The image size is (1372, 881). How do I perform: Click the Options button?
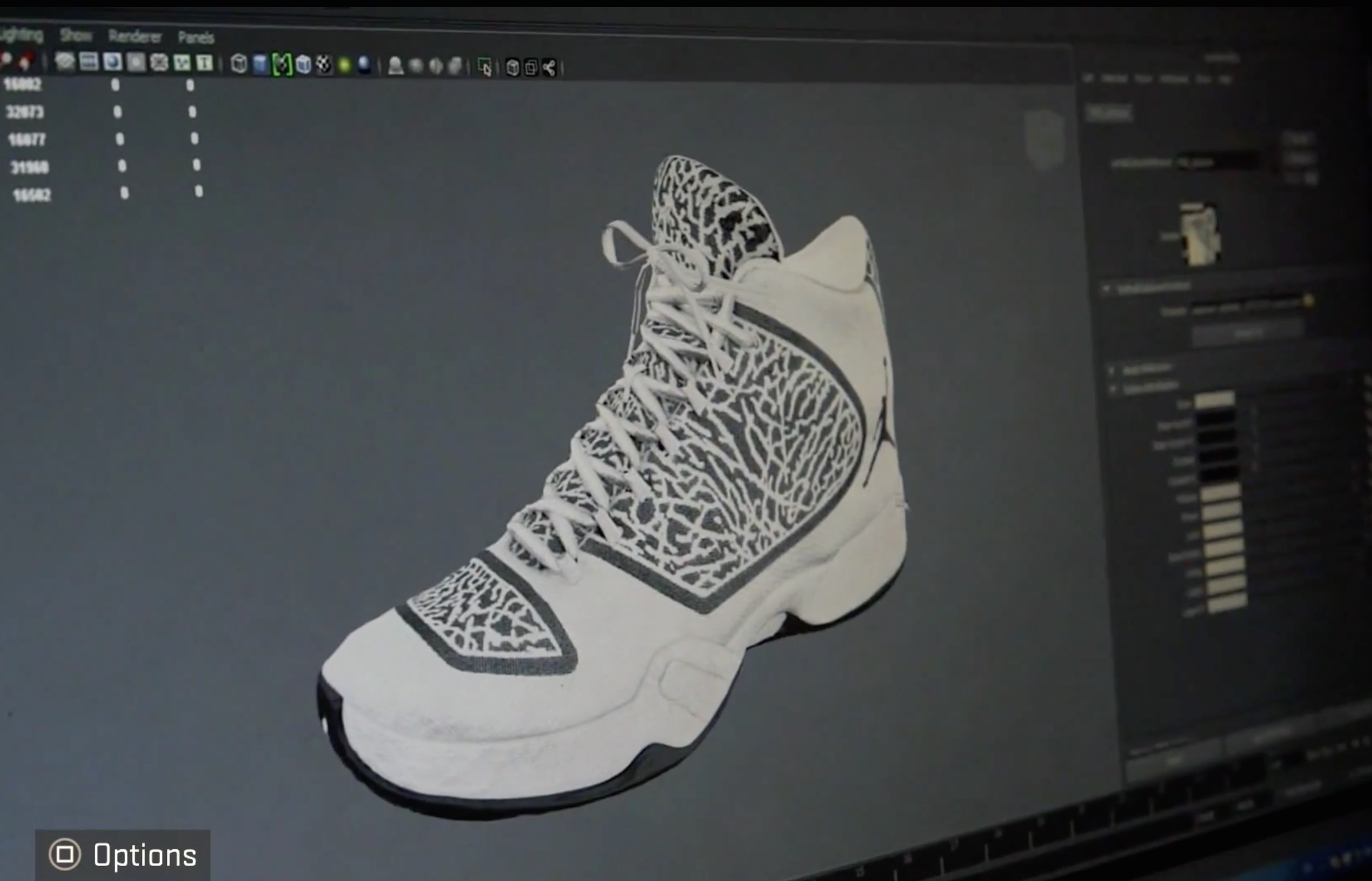[x=123, y=855]
